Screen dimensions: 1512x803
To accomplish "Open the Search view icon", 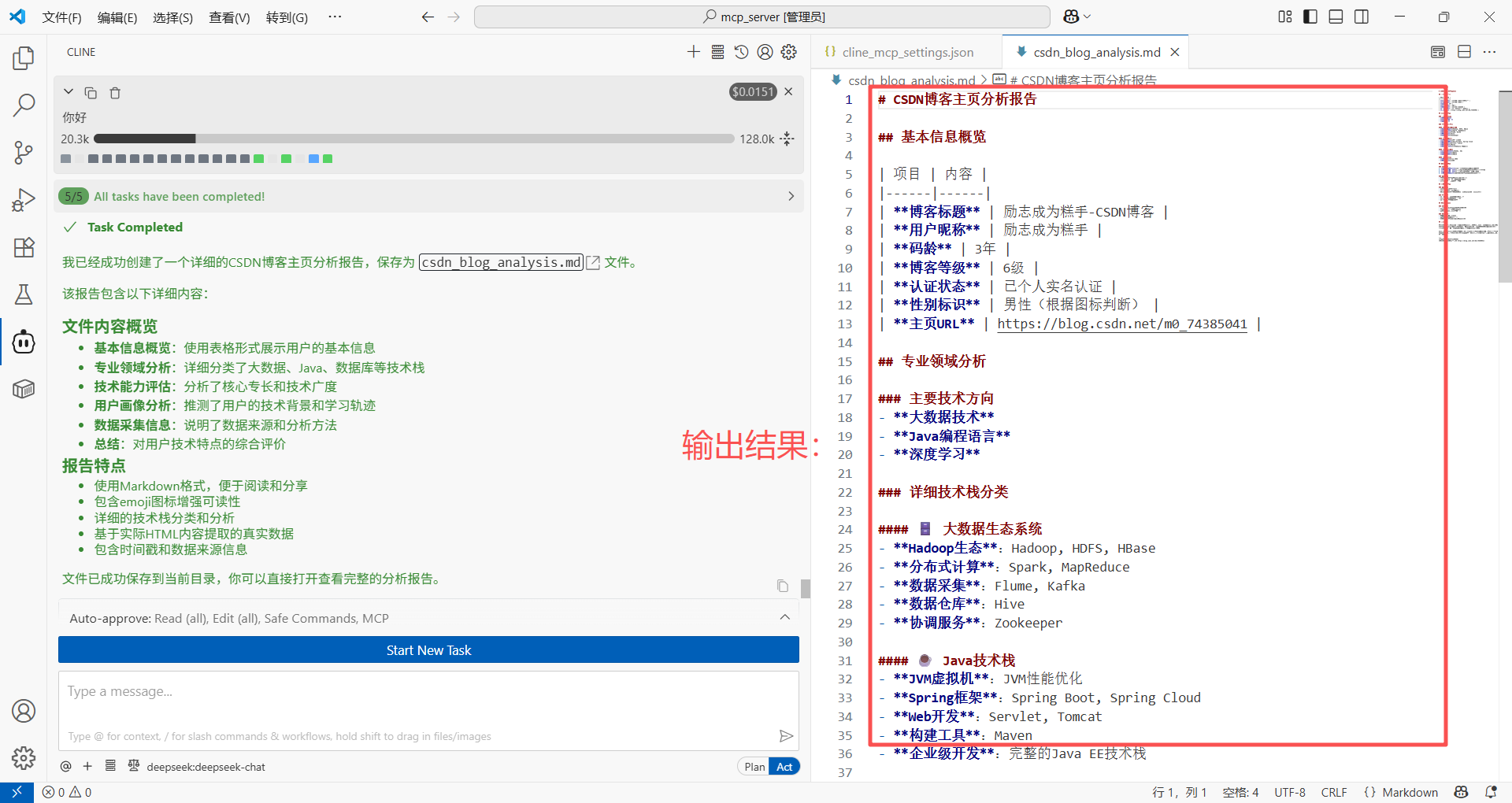I will (24, 105).
